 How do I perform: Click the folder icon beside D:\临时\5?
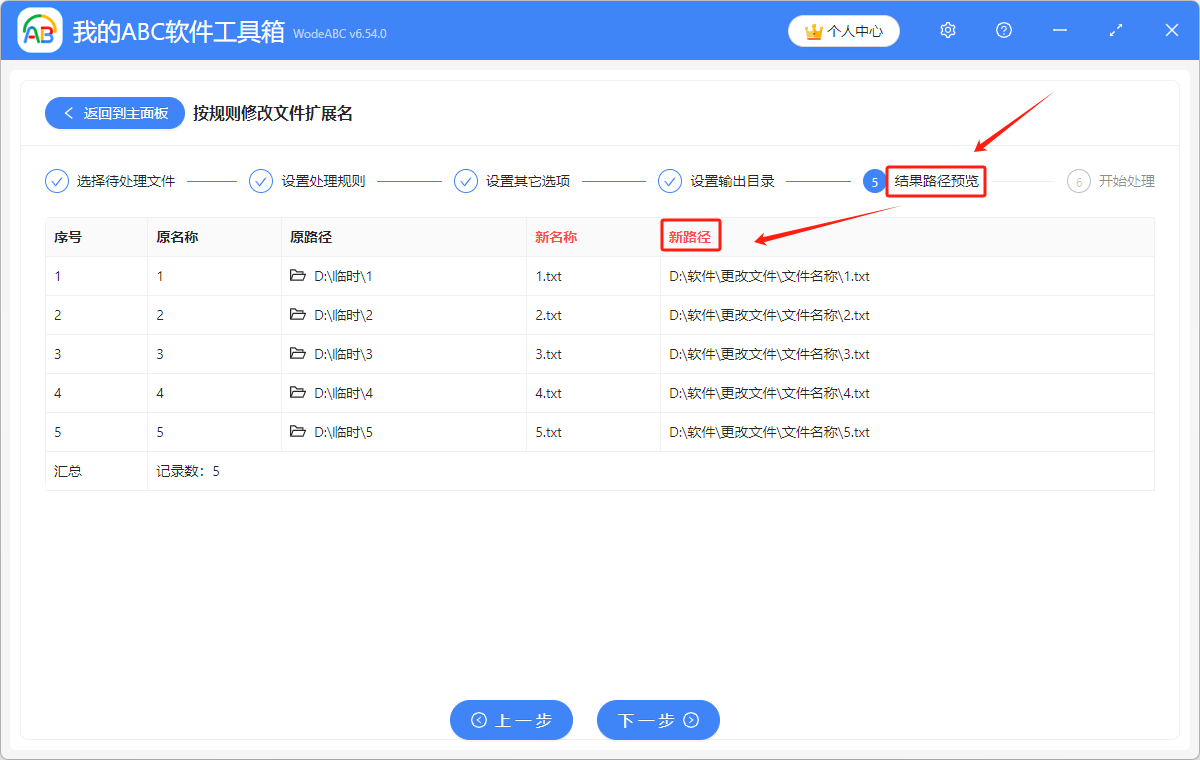coord(299,432)
